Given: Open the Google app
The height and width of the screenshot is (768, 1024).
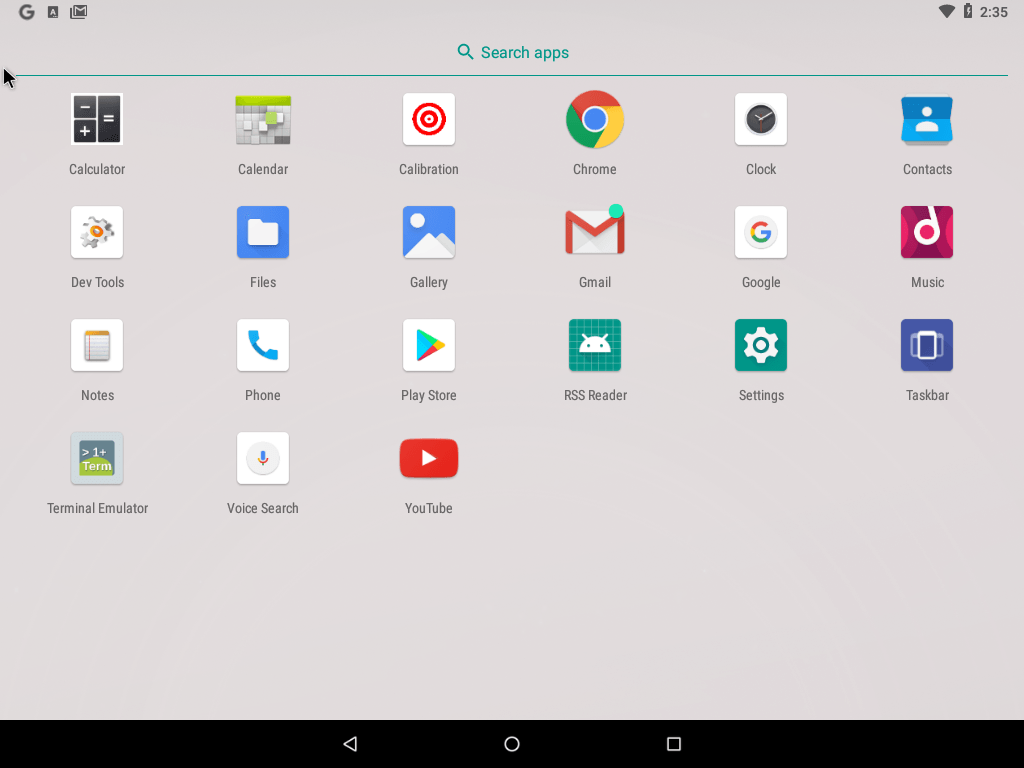Looking at the screenshot, I should [761, 232].
